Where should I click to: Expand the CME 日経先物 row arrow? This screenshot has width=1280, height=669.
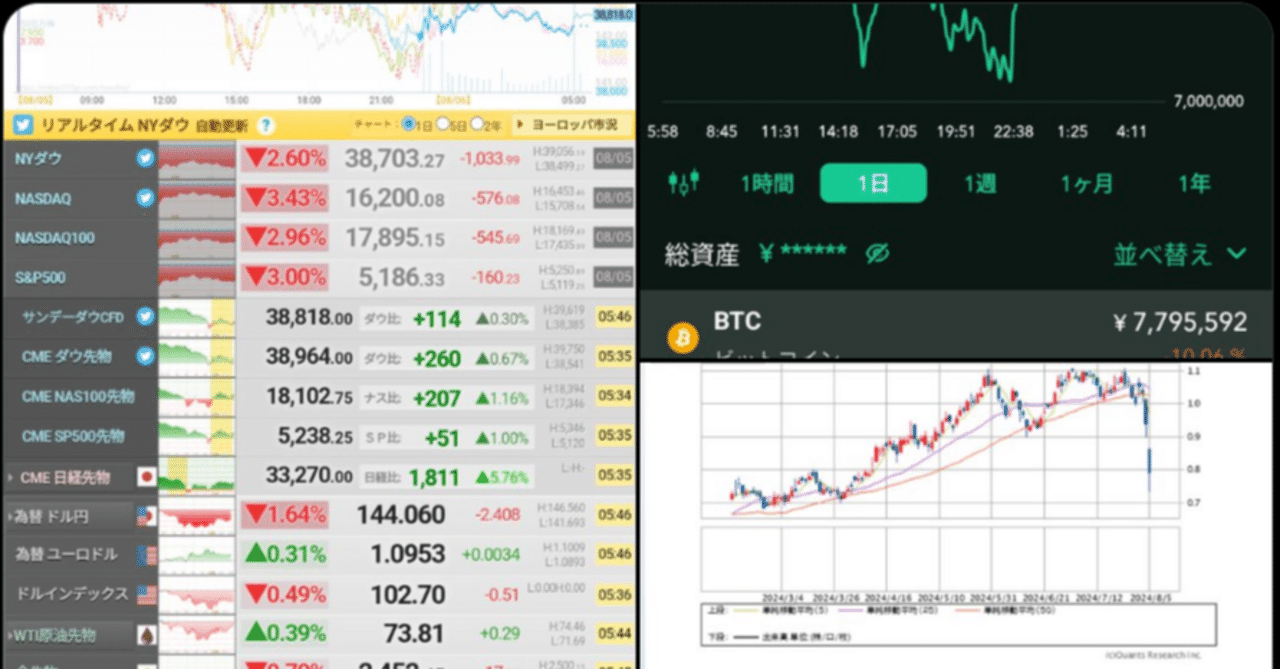pos(11,477)
